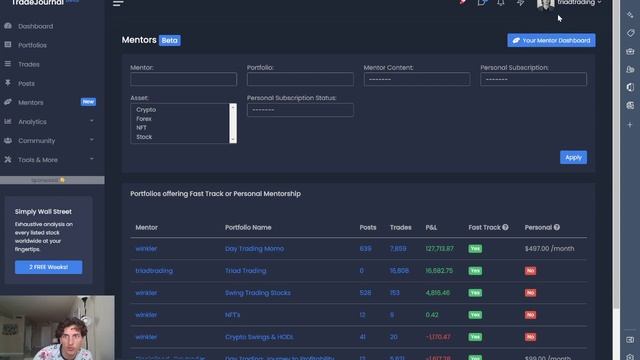Open Analytics from the sidebar
The width and height of the screenshot is (640, 360).
[32, 122]
